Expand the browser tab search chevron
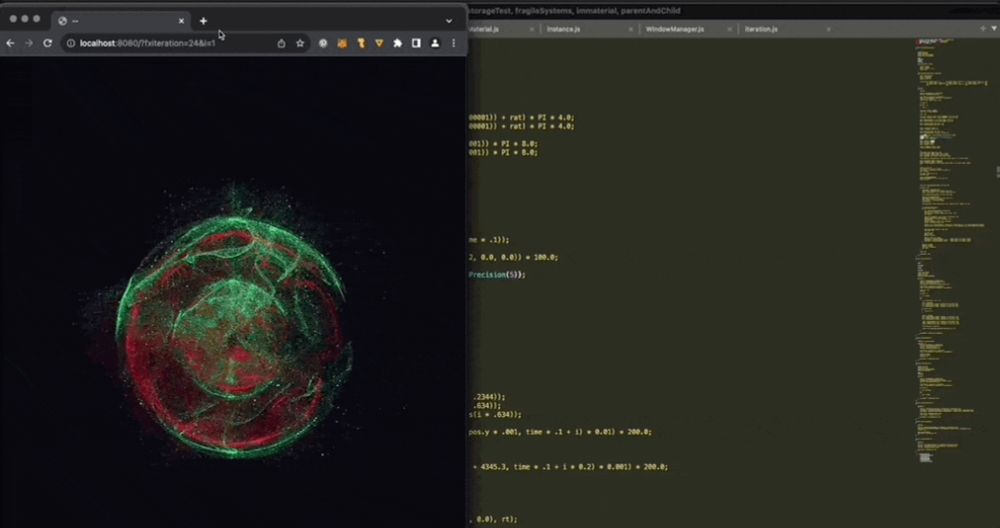This screenshot has height=528, width=1000. (x=449, y=21)
